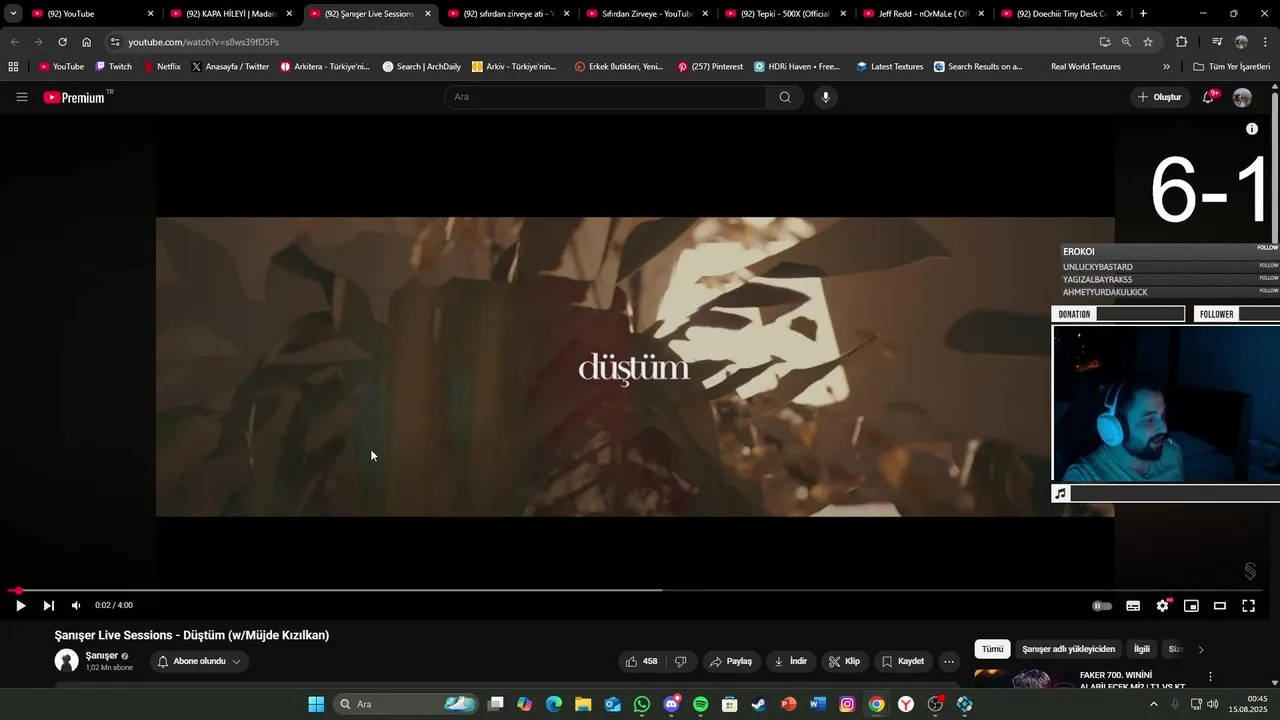
Task: Select the İlgili filter chip
Action: (x=1141, y=649)
